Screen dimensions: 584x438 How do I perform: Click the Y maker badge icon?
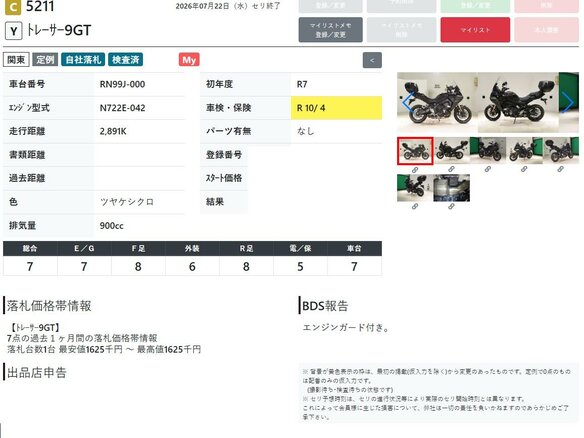(14, 31)
